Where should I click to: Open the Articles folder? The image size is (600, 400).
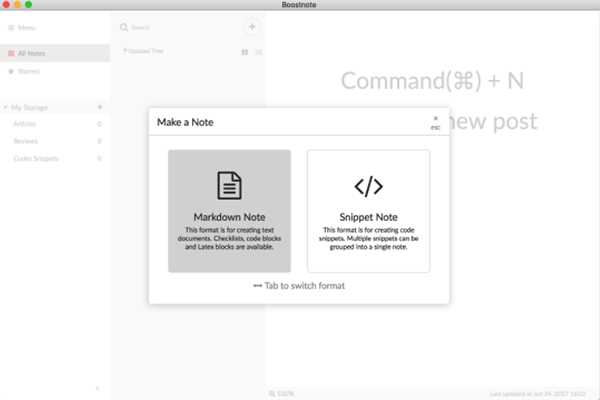tap(55, 124)
